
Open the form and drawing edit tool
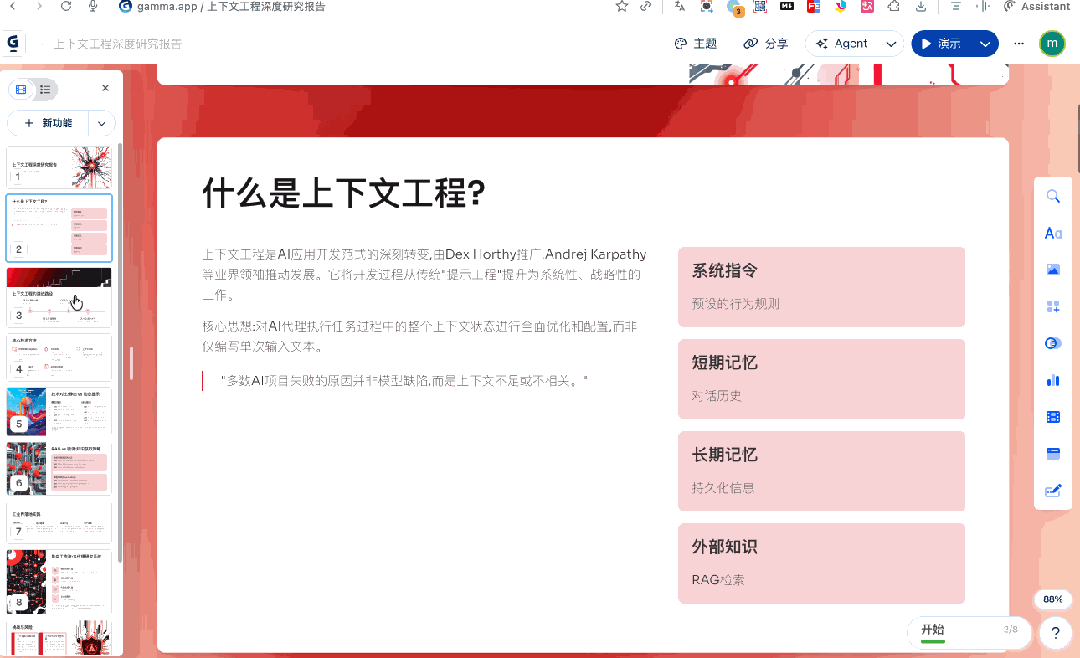tap(1052, 490)
